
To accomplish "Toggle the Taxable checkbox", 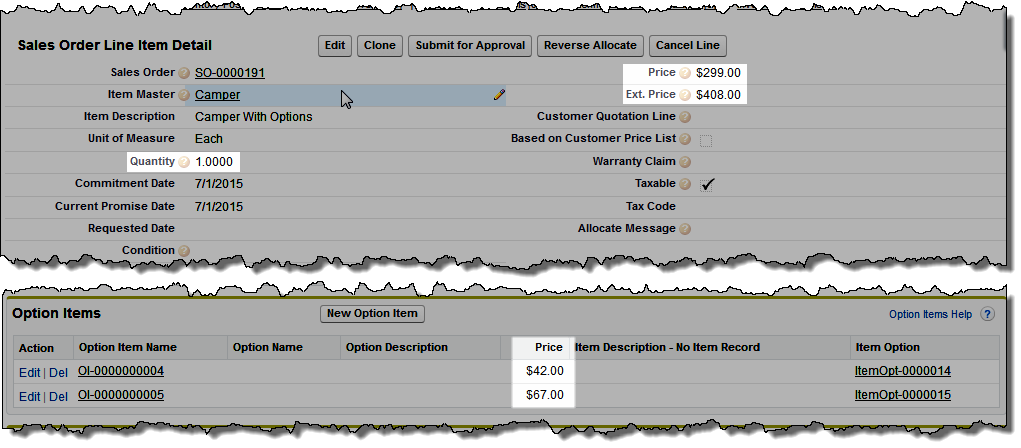I will click(707, 185).
